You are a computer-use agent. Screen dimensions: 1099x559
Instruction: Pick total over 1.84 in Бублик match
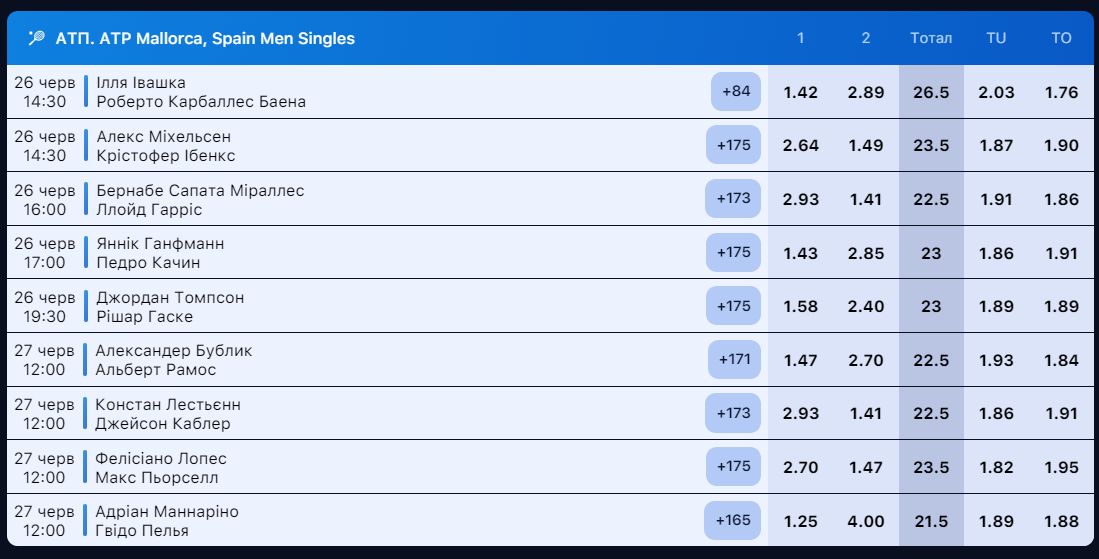tap(1061, 360)
